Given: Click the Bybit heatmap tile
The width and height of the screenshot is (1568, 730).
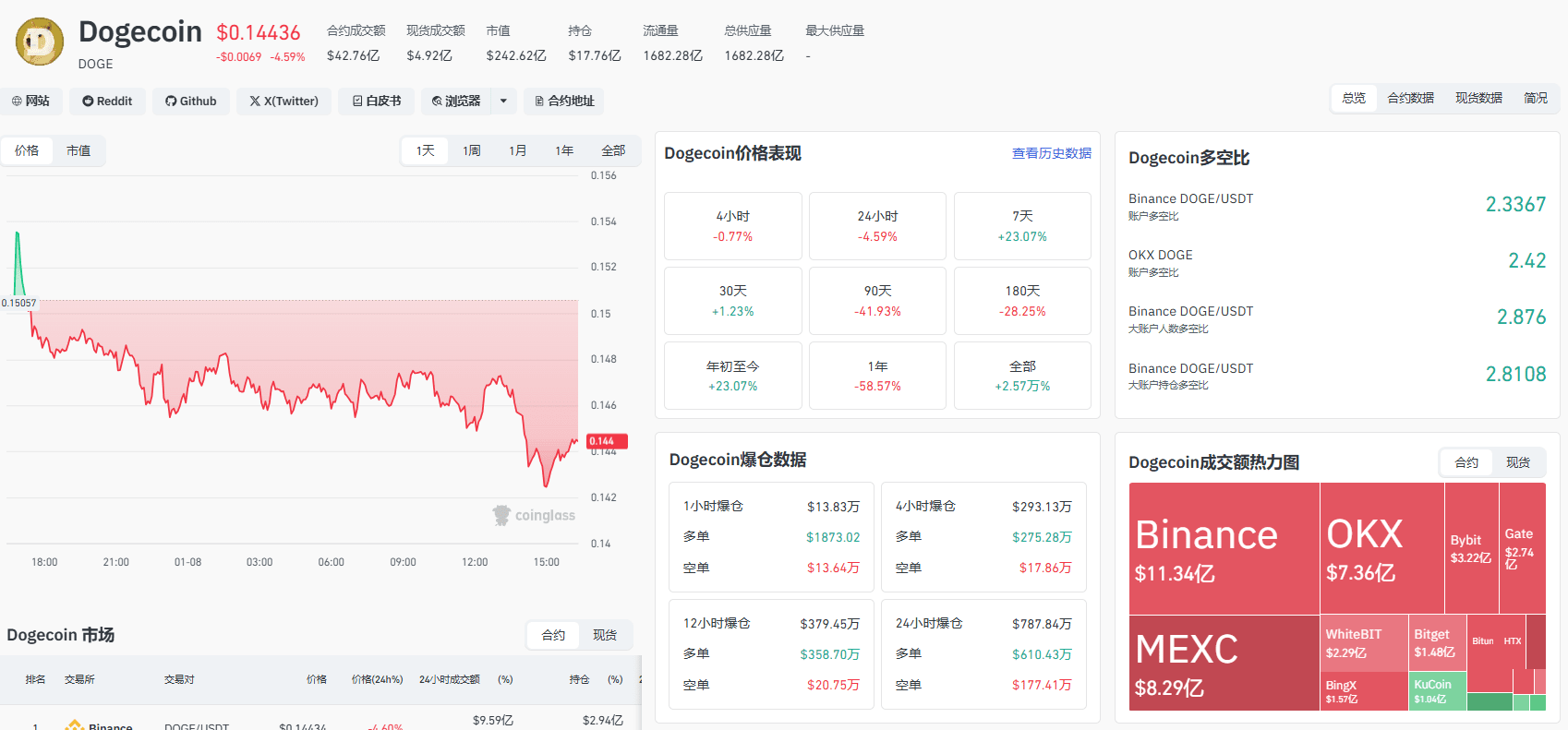Looking at the screenshot, I should point(1472,548).
